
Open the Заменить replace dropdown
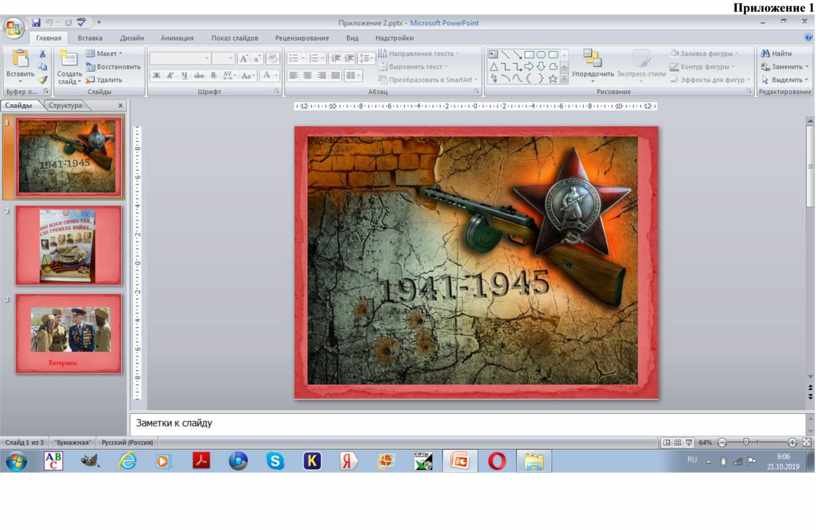tap(785, 67)
